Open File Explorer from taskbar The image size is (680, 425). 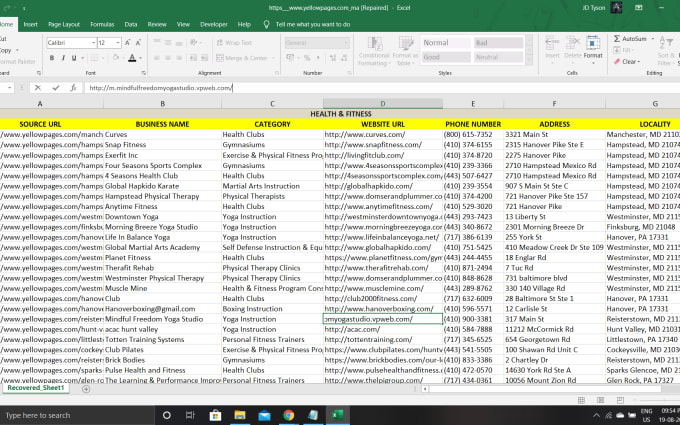coord(240,415)
